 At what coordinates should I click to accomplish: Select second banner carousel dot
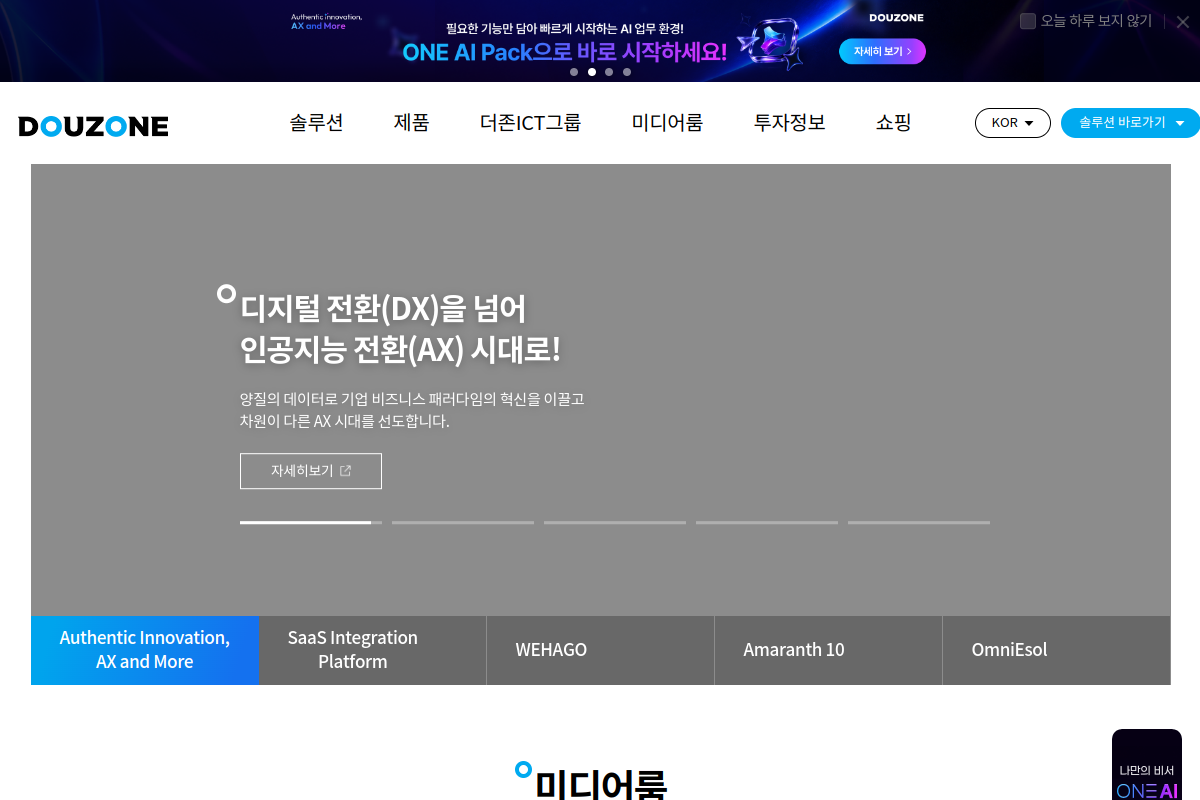(592, 72)
